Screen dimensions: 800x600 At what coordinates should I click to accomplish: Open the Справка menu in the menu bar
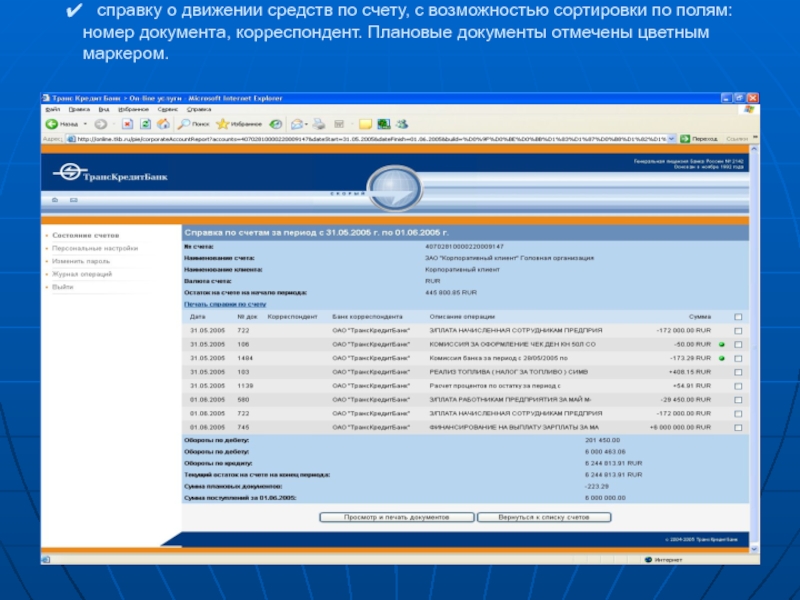(198, 109)
